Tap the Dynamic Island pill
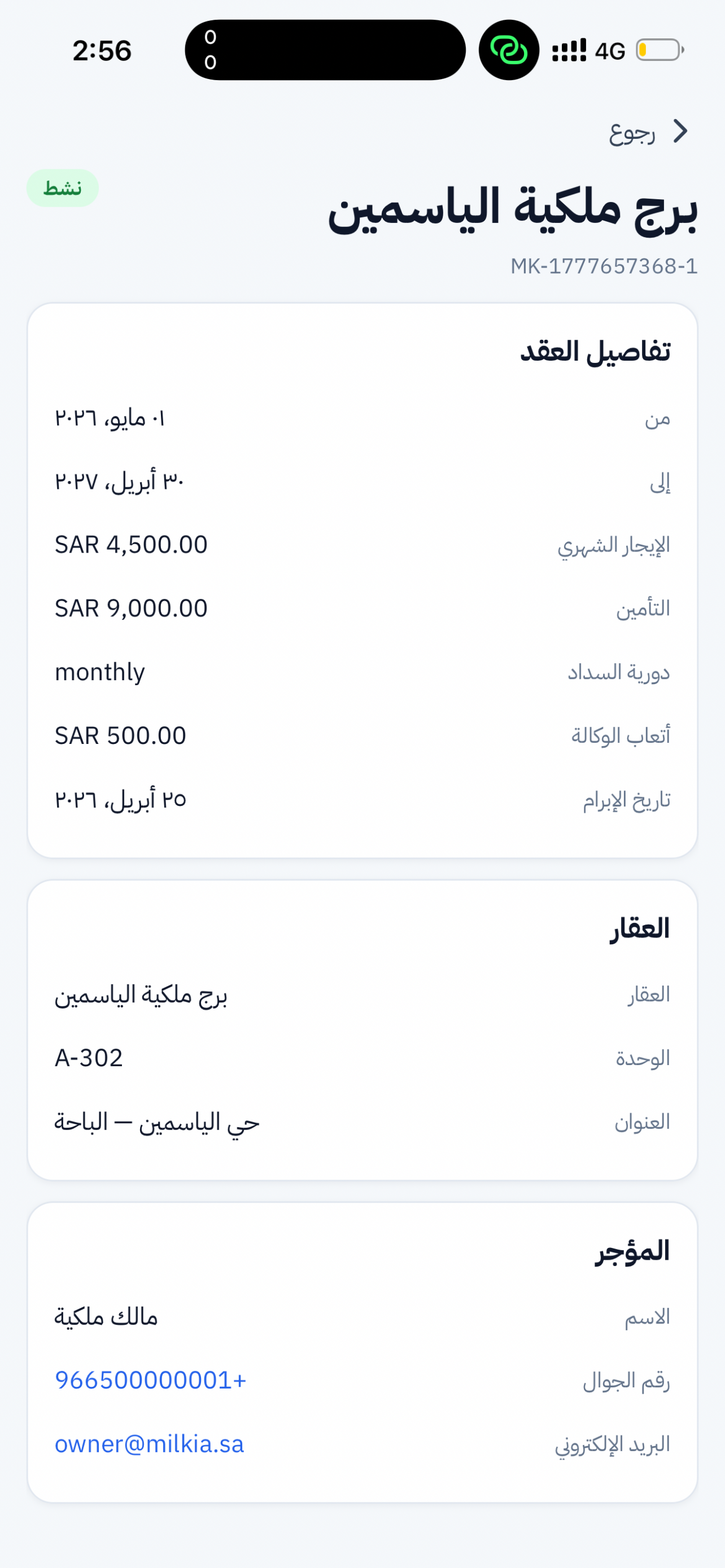The image size is (725, 1568). [x=325, y=50]
